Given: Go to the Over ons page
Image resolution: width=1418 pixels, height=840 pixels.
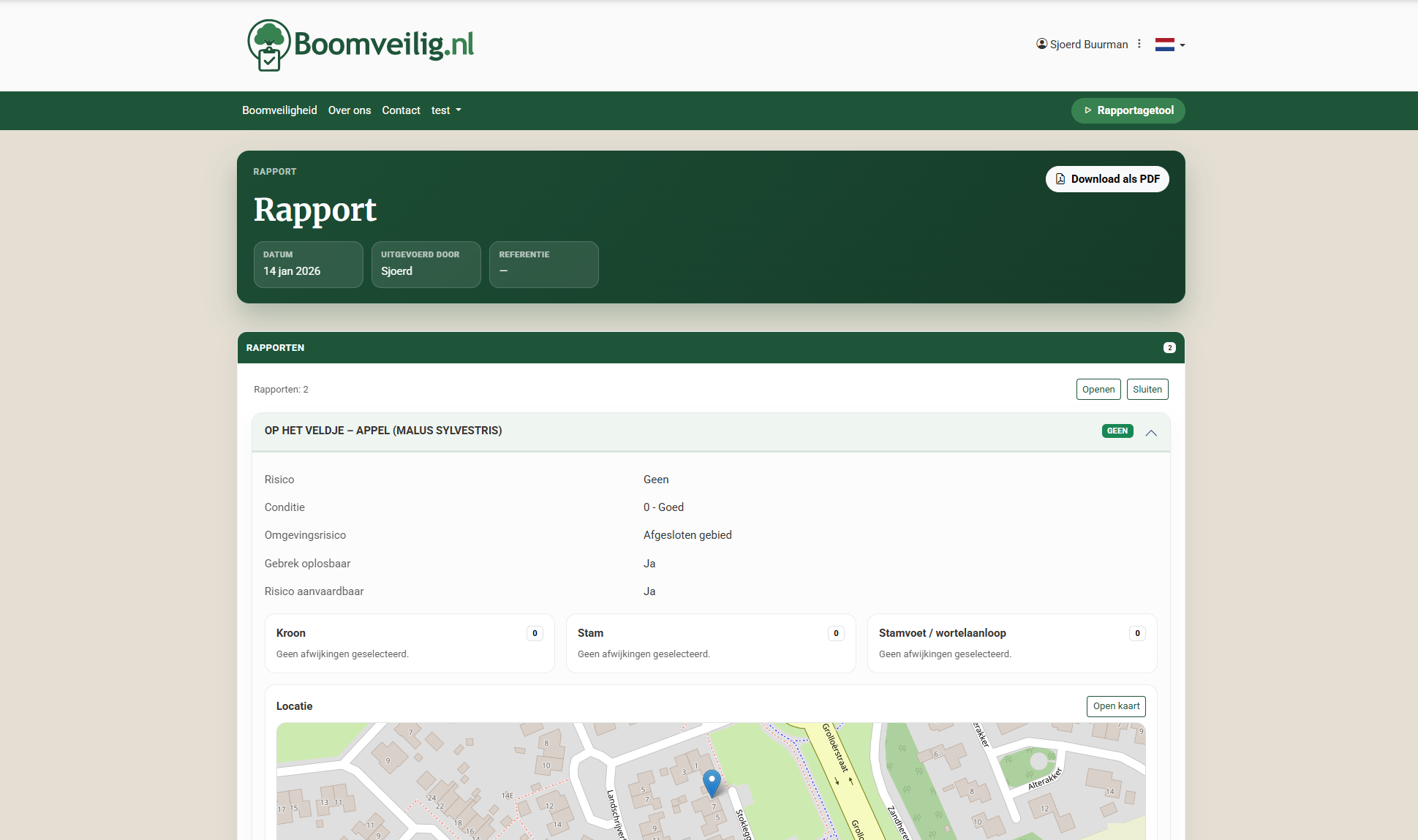Looking at the screenshot, I should pyautogui.click(x=349, y=110).
